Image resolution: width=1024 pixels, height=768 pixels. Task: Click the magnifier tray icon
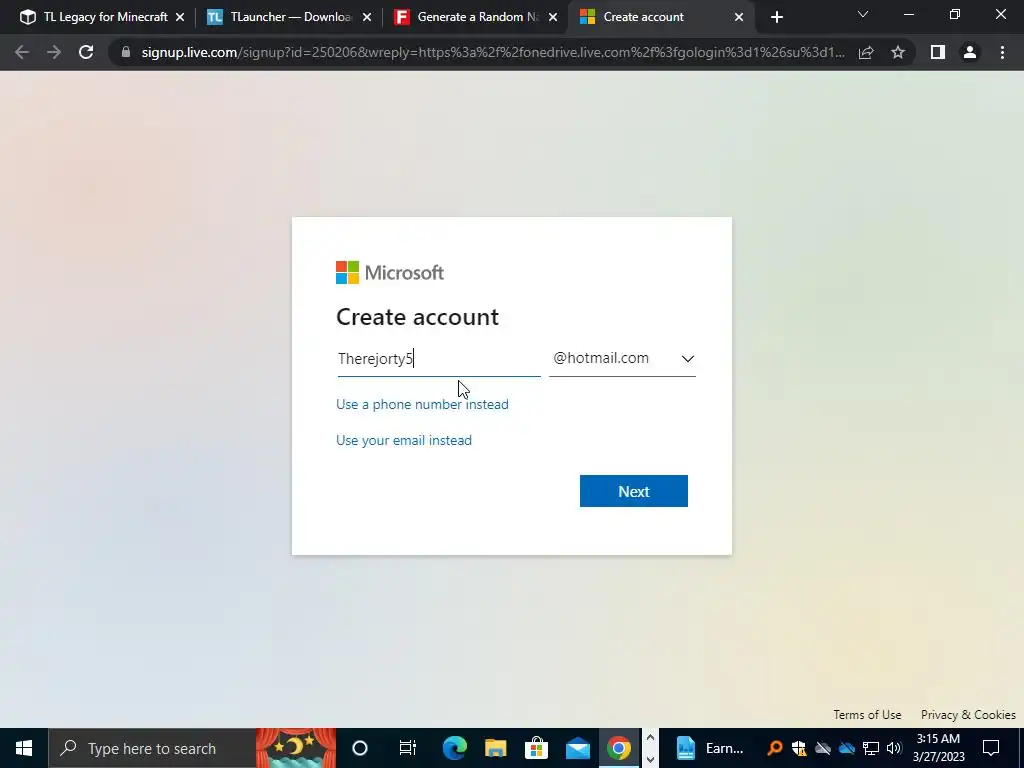click(775, 748)
